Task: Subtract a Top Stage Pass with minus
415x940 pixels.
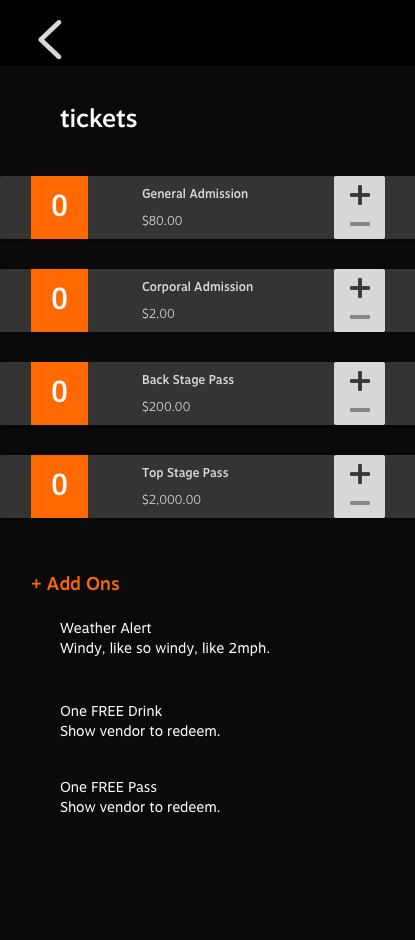Action: pyautogui.click(x=359, y=503)
